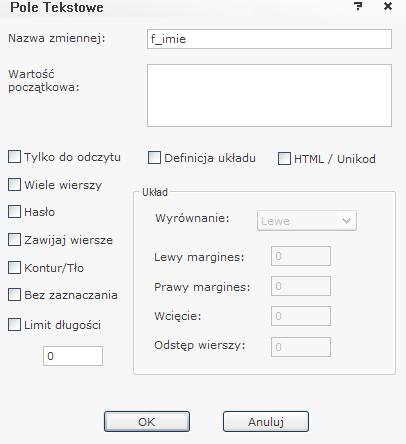Image resolution: width=406 pixels, height=444 pixels.
Task: Toggle the HTML / Unikod checkbox
Action: 284,159
